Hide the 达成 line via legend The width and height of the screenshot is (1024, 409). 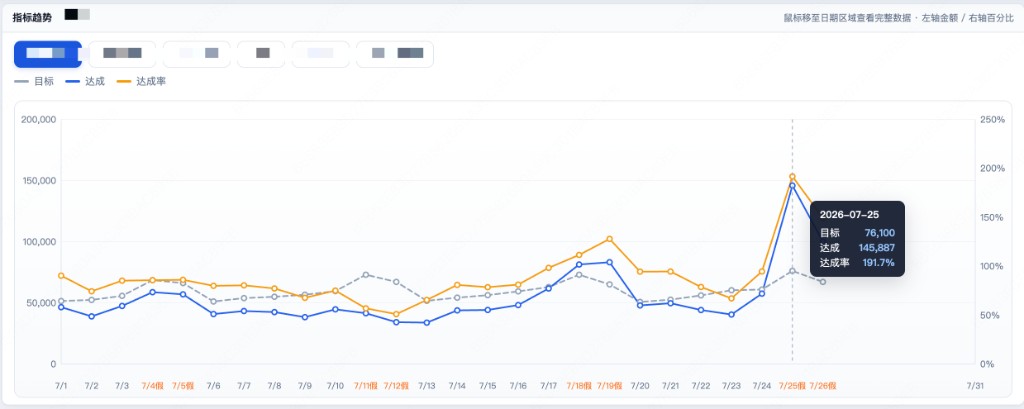click(85, 82)
